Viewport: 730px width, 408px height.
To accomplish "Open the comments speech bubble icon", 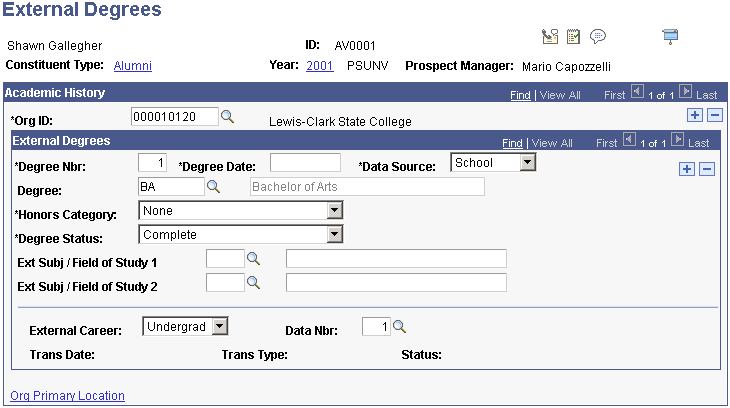I will click(x=598, y=36).
